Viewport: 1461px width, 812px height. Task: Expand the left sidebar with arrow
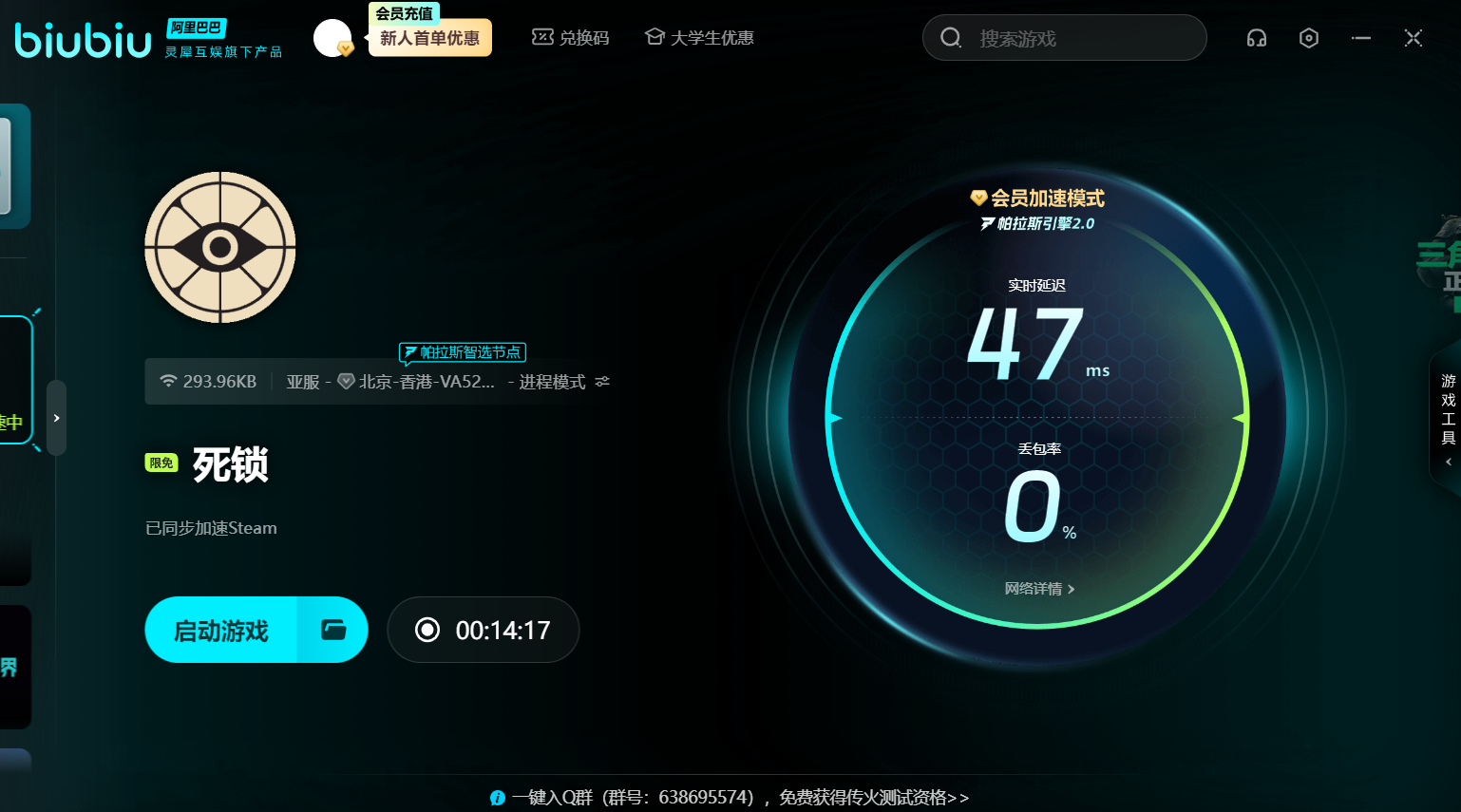pos(57,418)
